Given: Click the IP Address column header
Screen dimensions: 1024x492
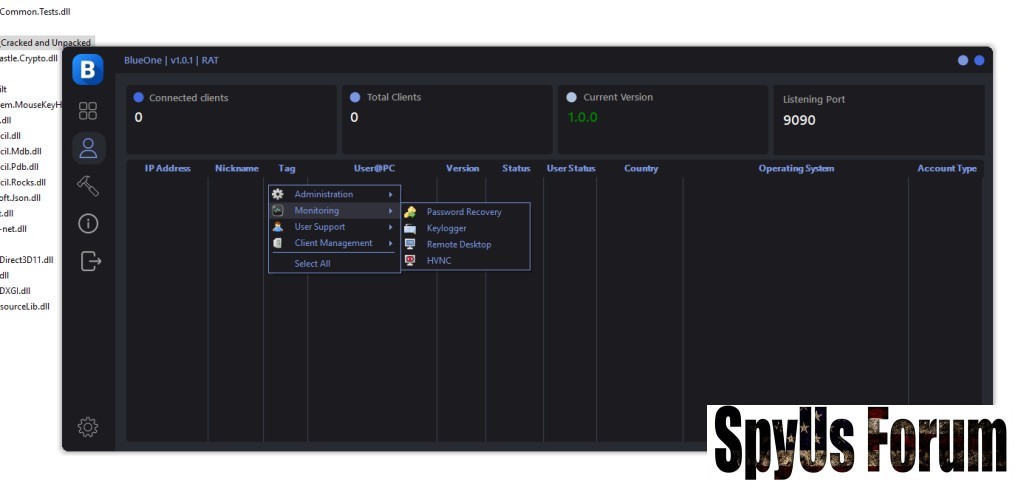Looking at the screenshot, I should tap(167, 169).
